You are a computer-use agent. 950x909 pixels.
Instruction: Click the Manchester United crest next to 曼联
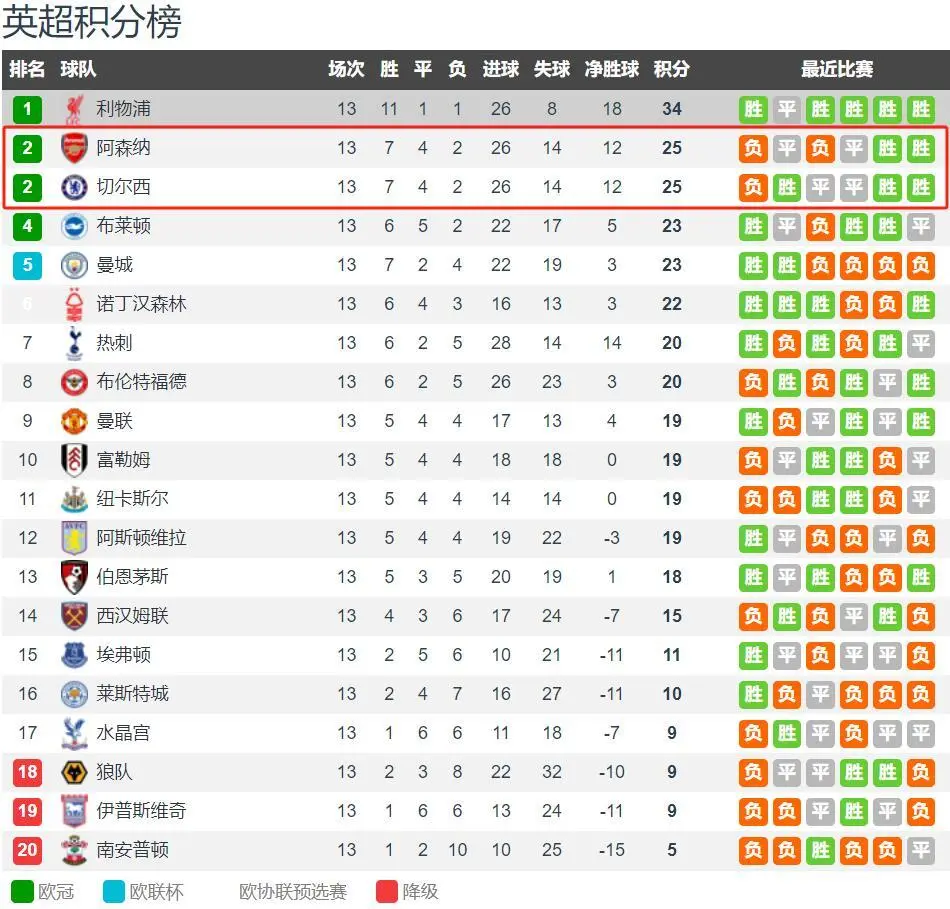pos(74,421)
